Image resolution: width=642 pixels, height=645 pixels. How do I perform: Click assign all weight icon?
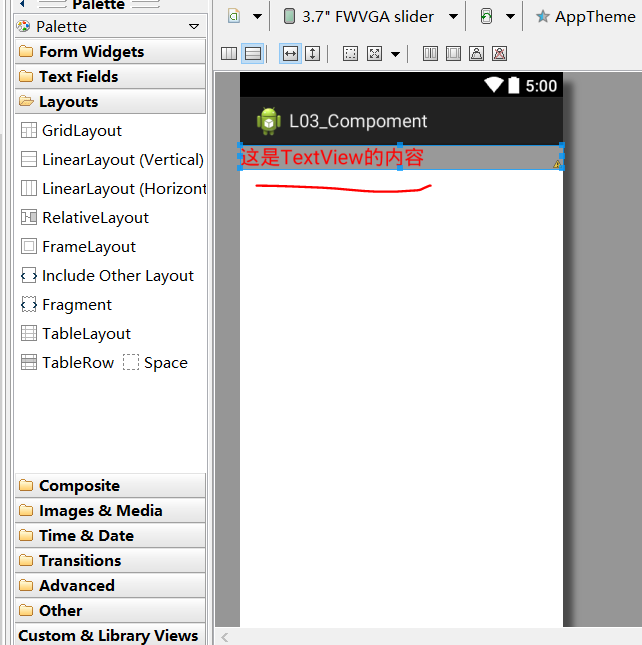coord(453,53)
